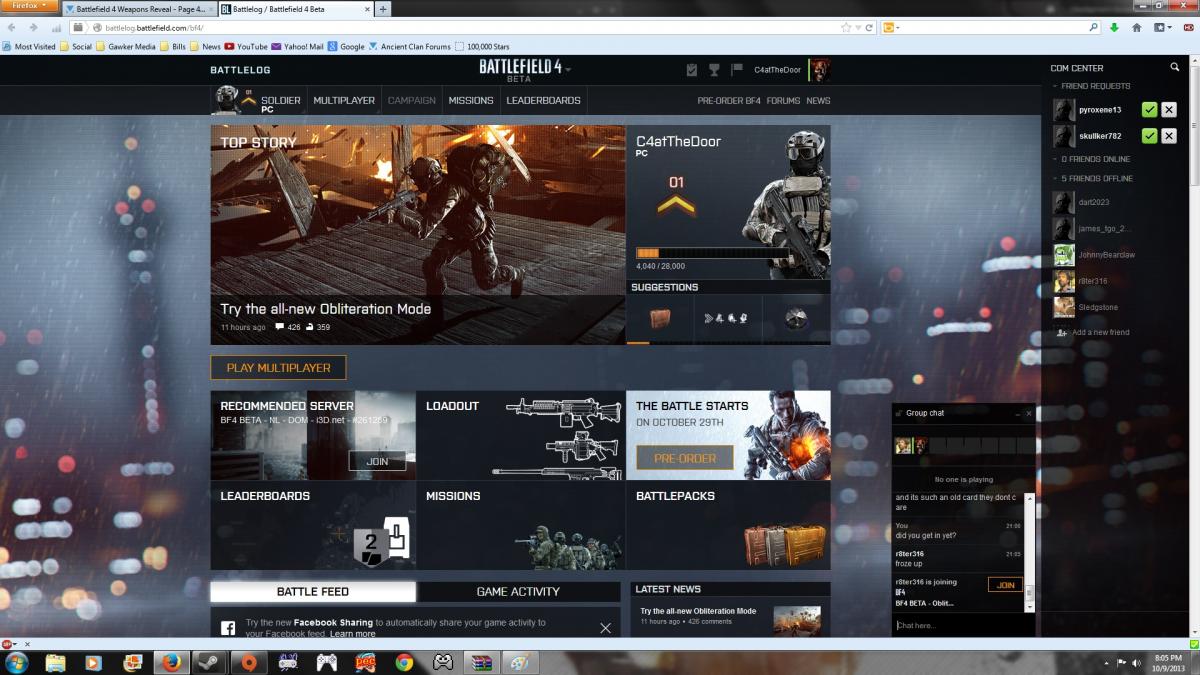Image resolution: width=1200 pixels, height=675 pixels.
Task: Open the assignments checklist icon in header
Action: point(692,70)
